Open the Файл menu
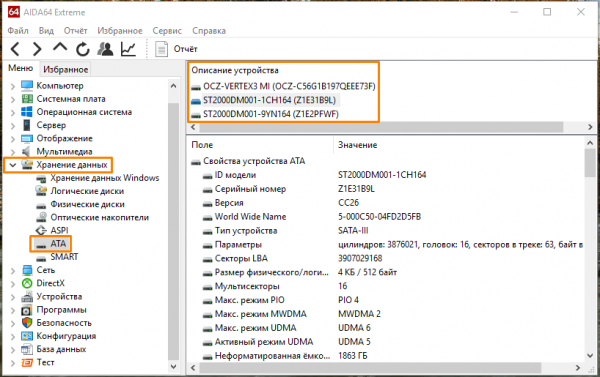 coord(18,31)
